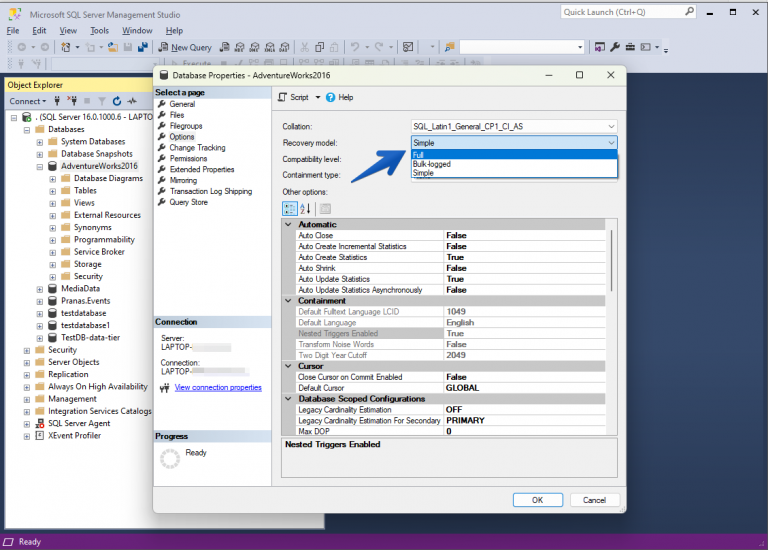Collapse the Cursor section

[x=288, y=366]
